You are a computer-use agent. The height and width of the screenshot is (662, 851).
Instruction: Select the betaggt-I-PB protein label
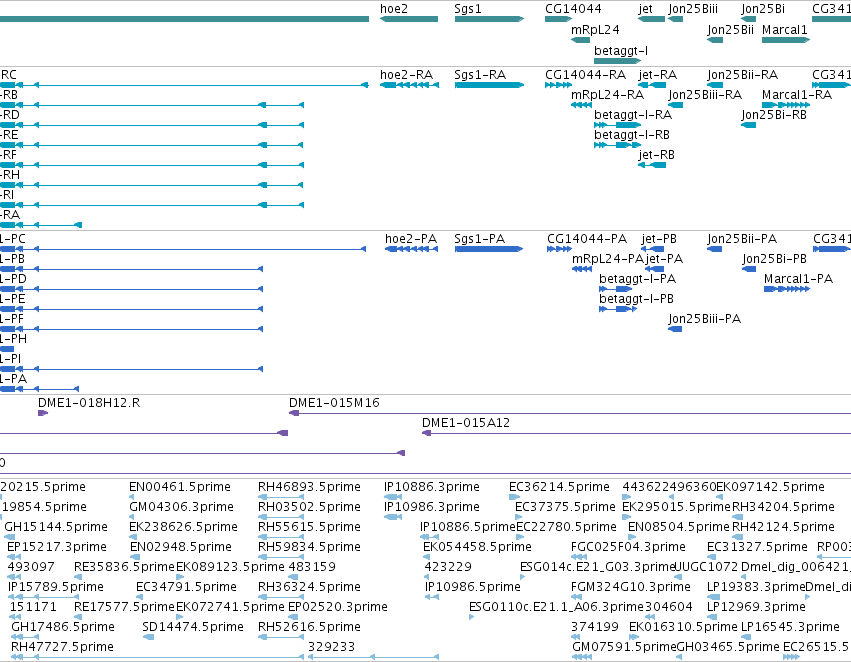coord(636,299)
